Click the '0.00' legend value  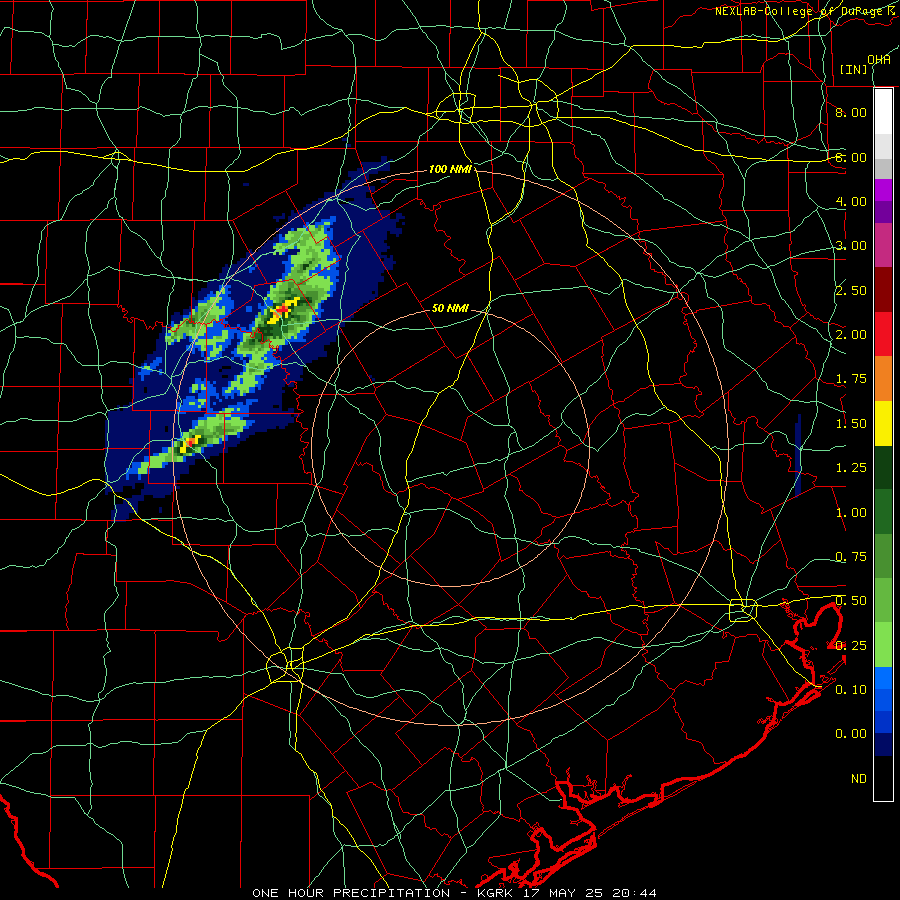pyautogui.click(x=851, y=734)
